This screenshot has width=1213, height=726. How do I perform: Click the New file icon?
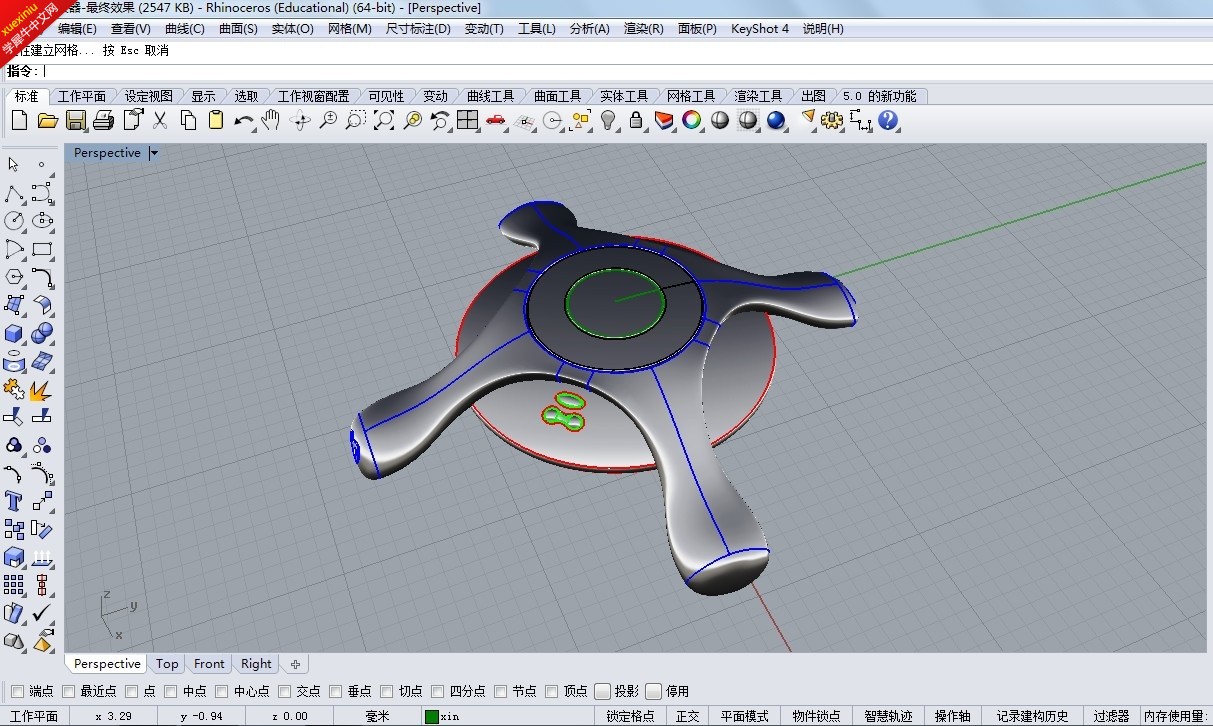click(x=19, y=121)
